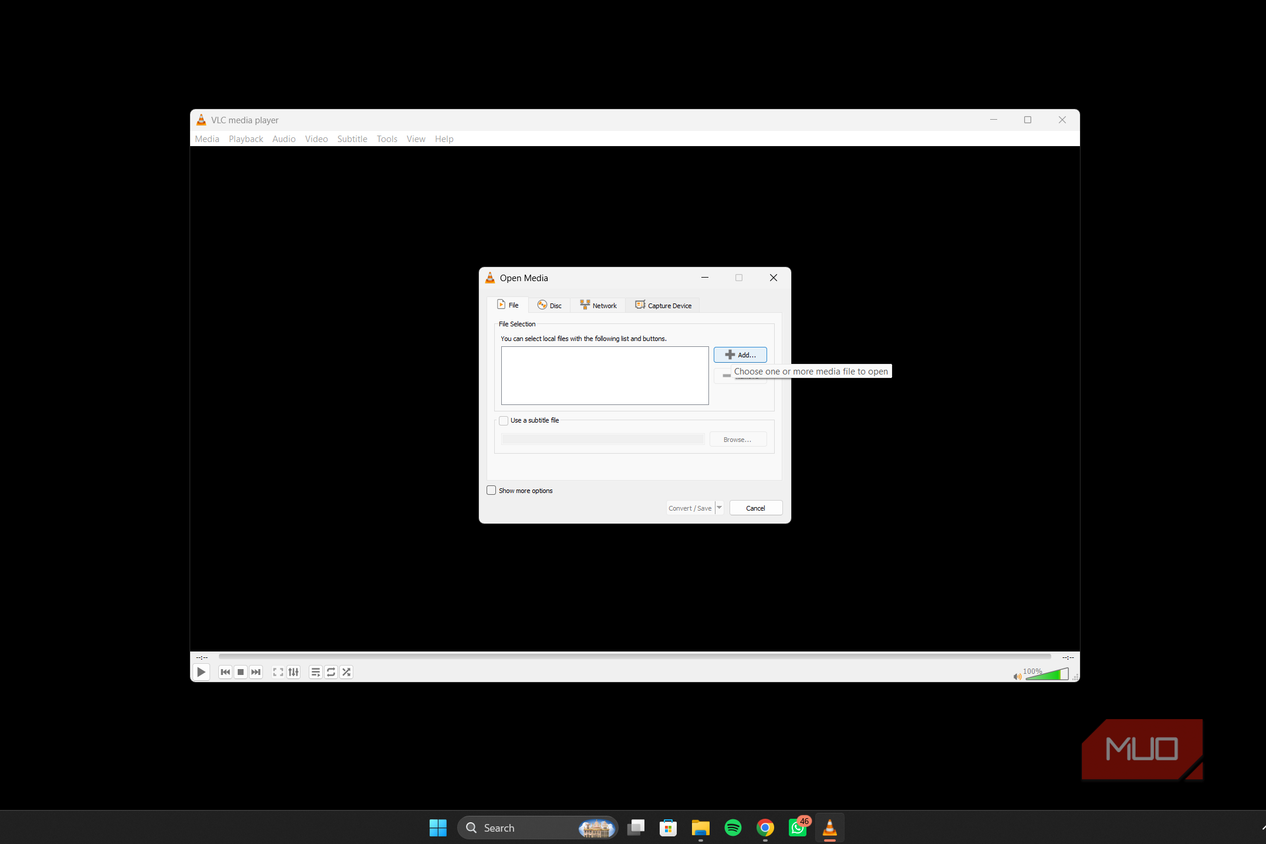Click the subtitle Browse... button
1266x844 pixels.
[x=737, y=439]
